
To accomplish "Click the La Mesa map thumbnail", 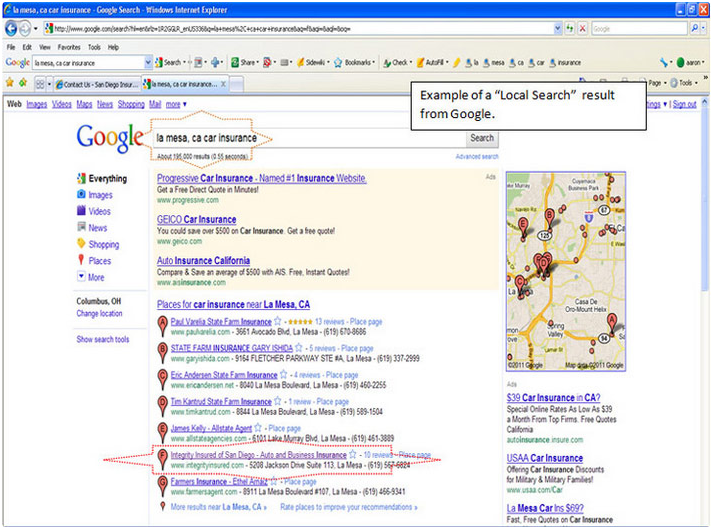I will coord(566,272).
